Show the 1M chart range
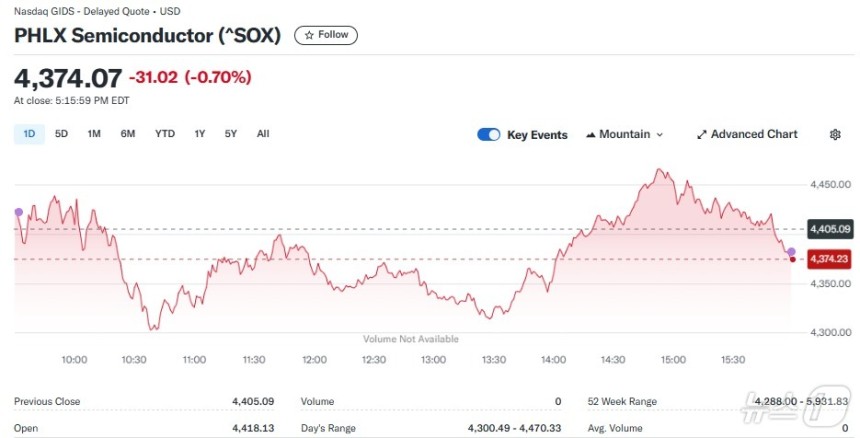Image resolution: width=860 pixels, height=438 pixels. click(x=94, y=134)
